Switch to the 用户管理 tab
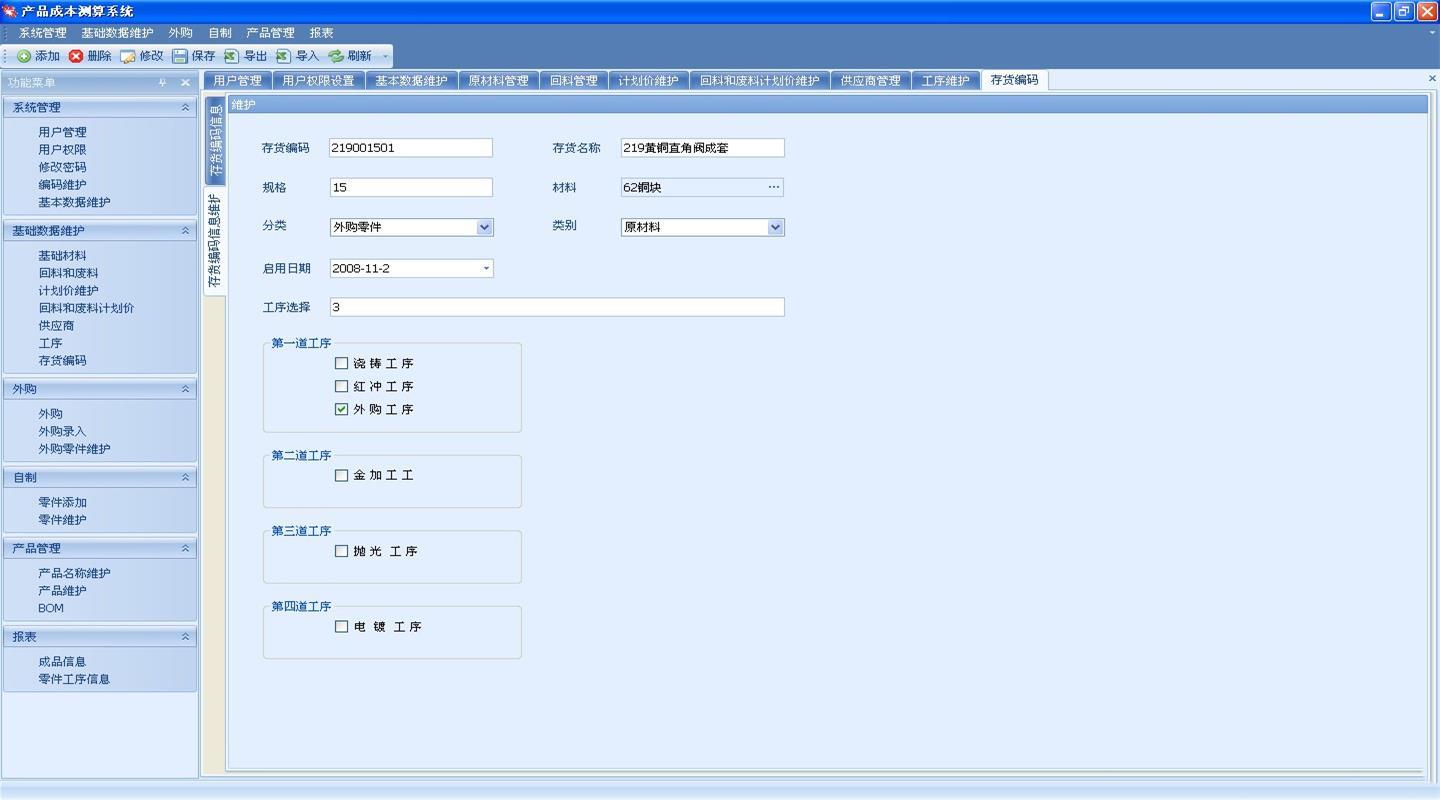 click(237, 81)
